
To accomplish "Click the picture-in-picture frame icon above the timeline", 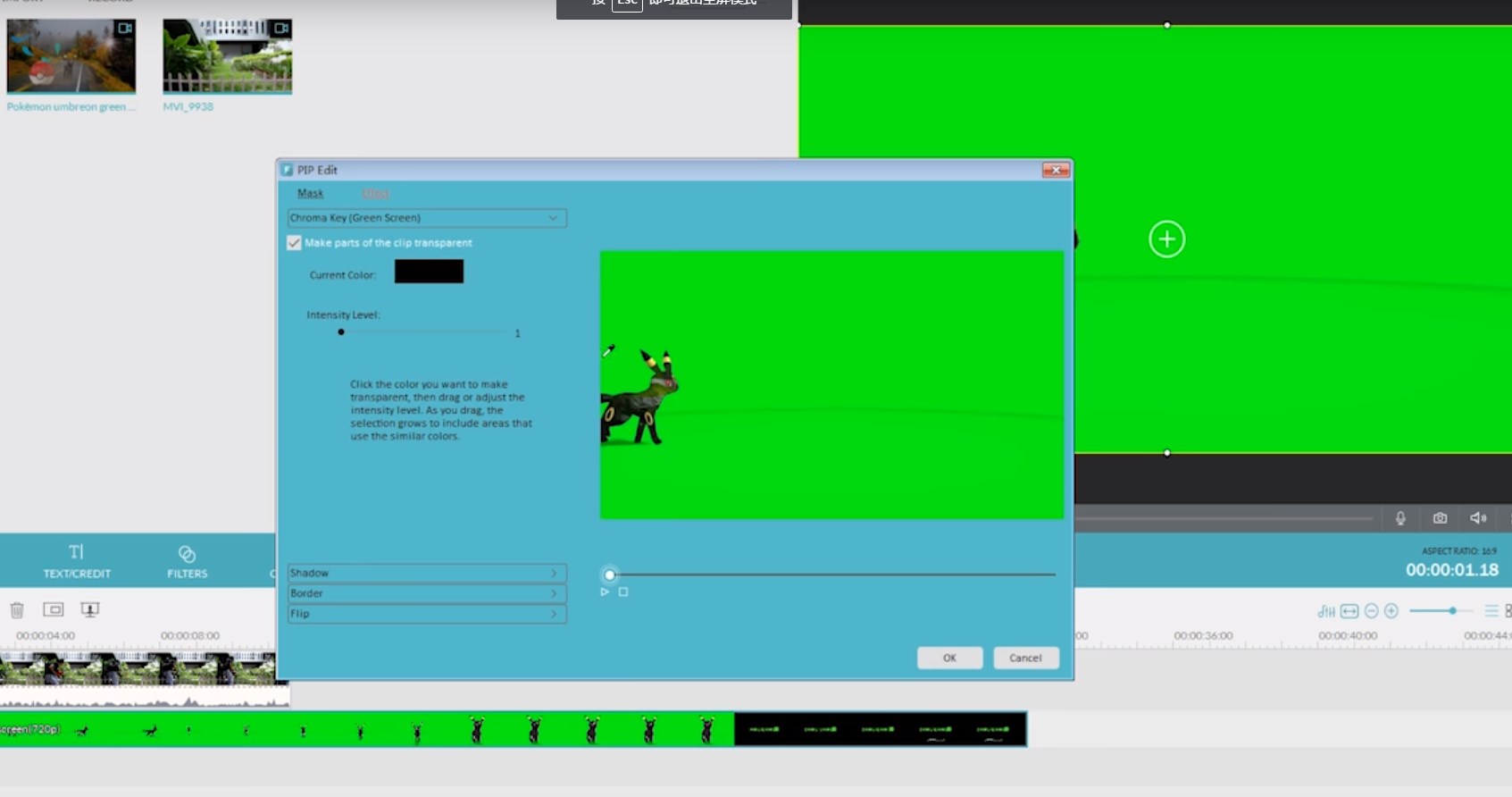I will click(54, 609).
